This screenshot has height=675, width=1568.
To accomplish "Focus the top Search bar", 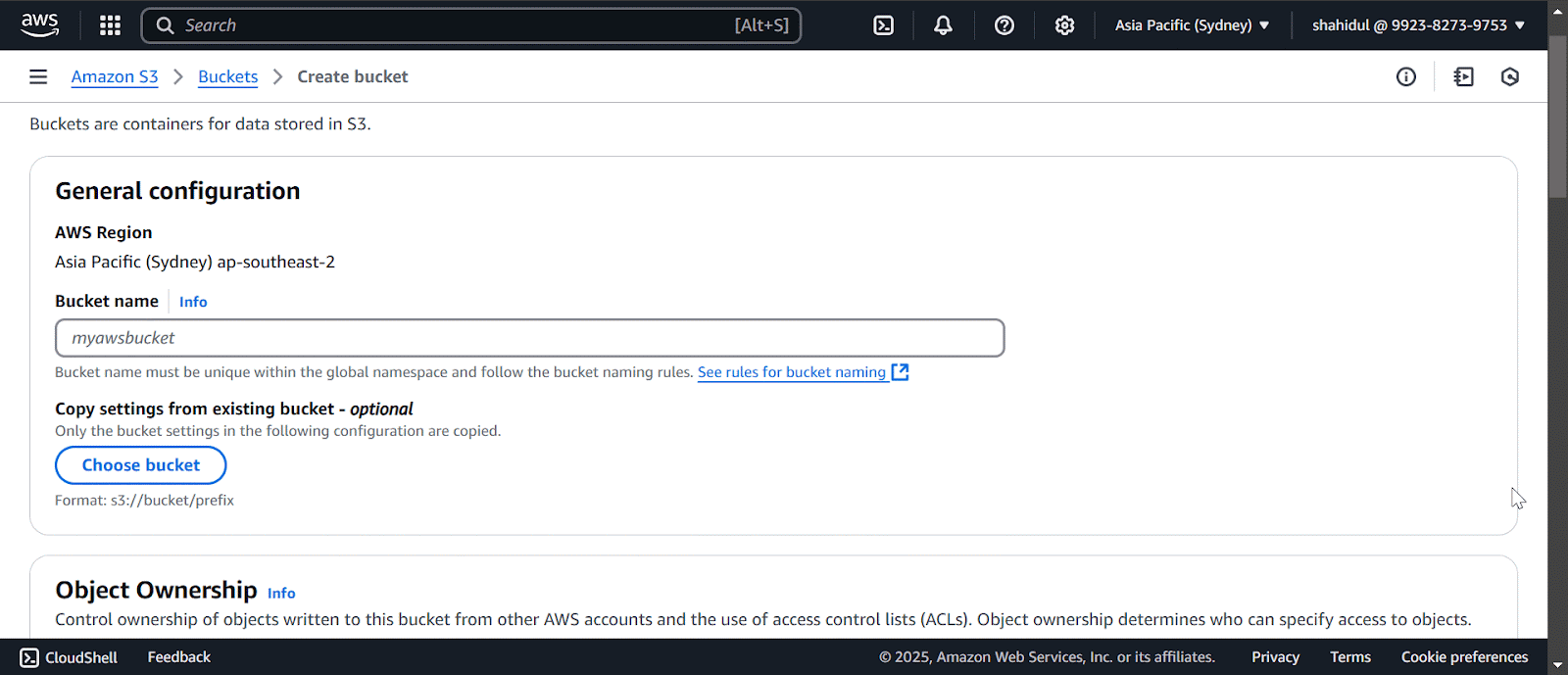I will pos(471,25).
